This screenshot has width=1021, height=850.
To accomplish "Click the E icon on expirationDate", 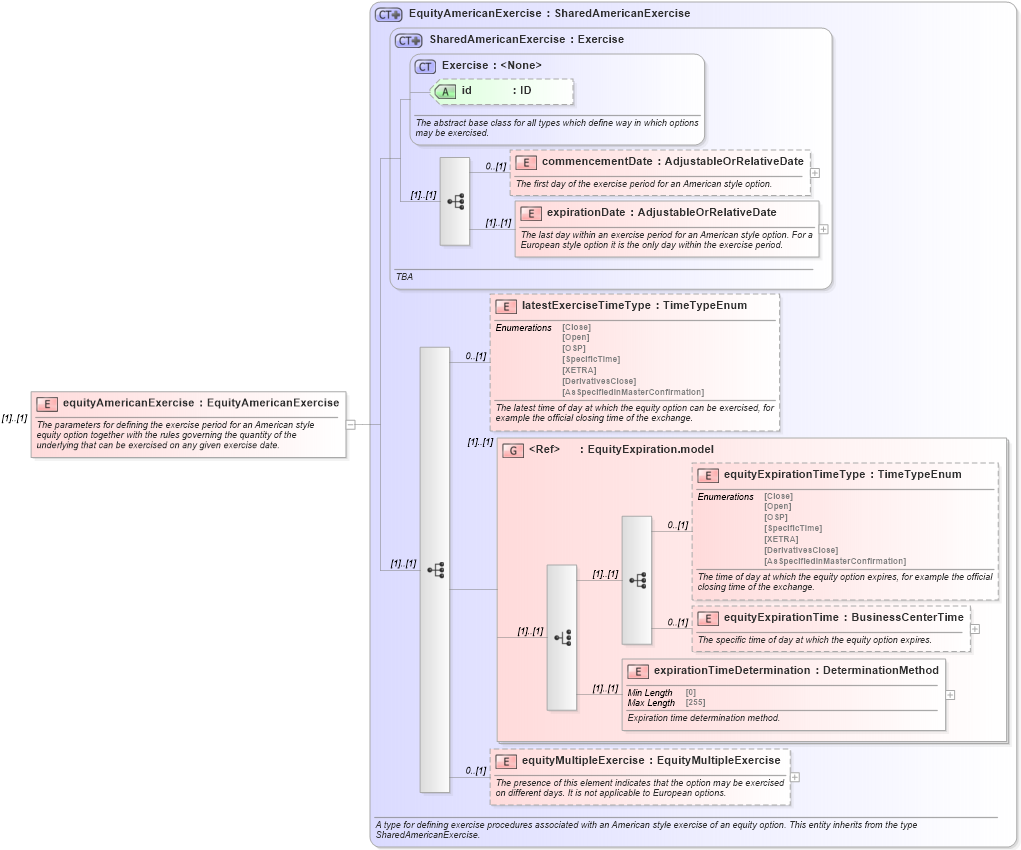I will 531,212.
